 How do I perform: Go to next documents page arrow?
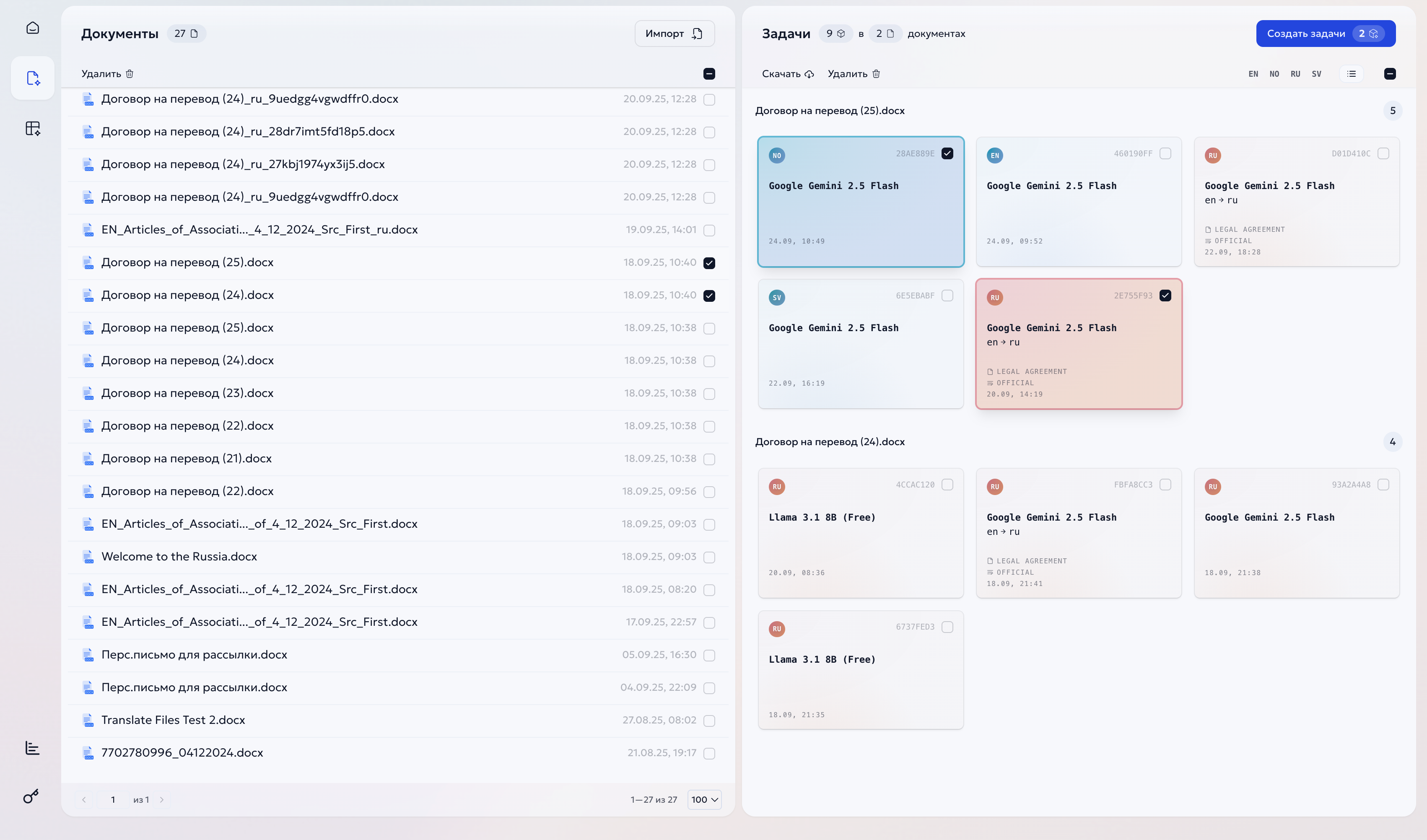[x=162, y=799]
